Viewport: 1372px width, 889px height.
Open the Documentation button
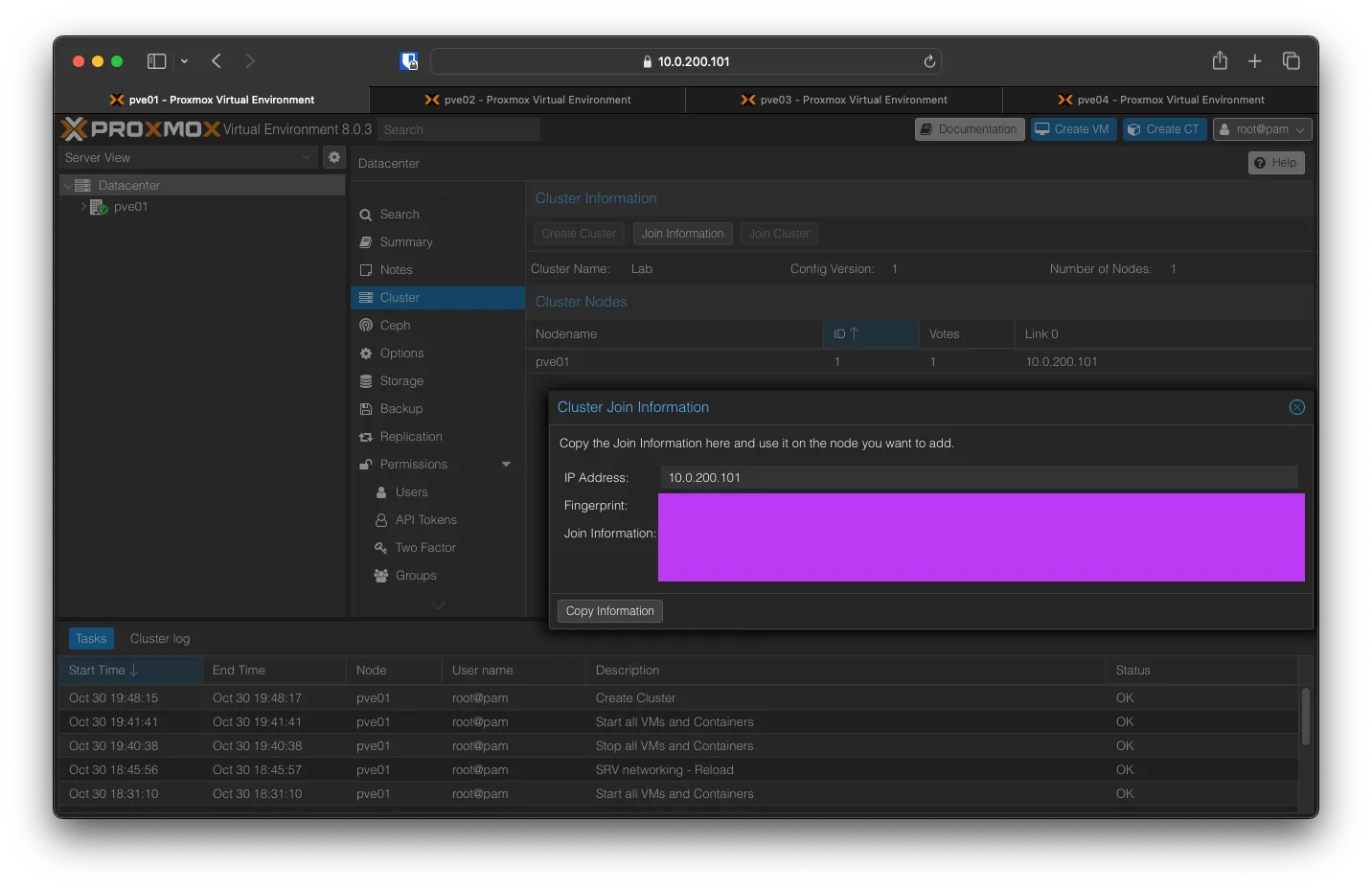970,129
